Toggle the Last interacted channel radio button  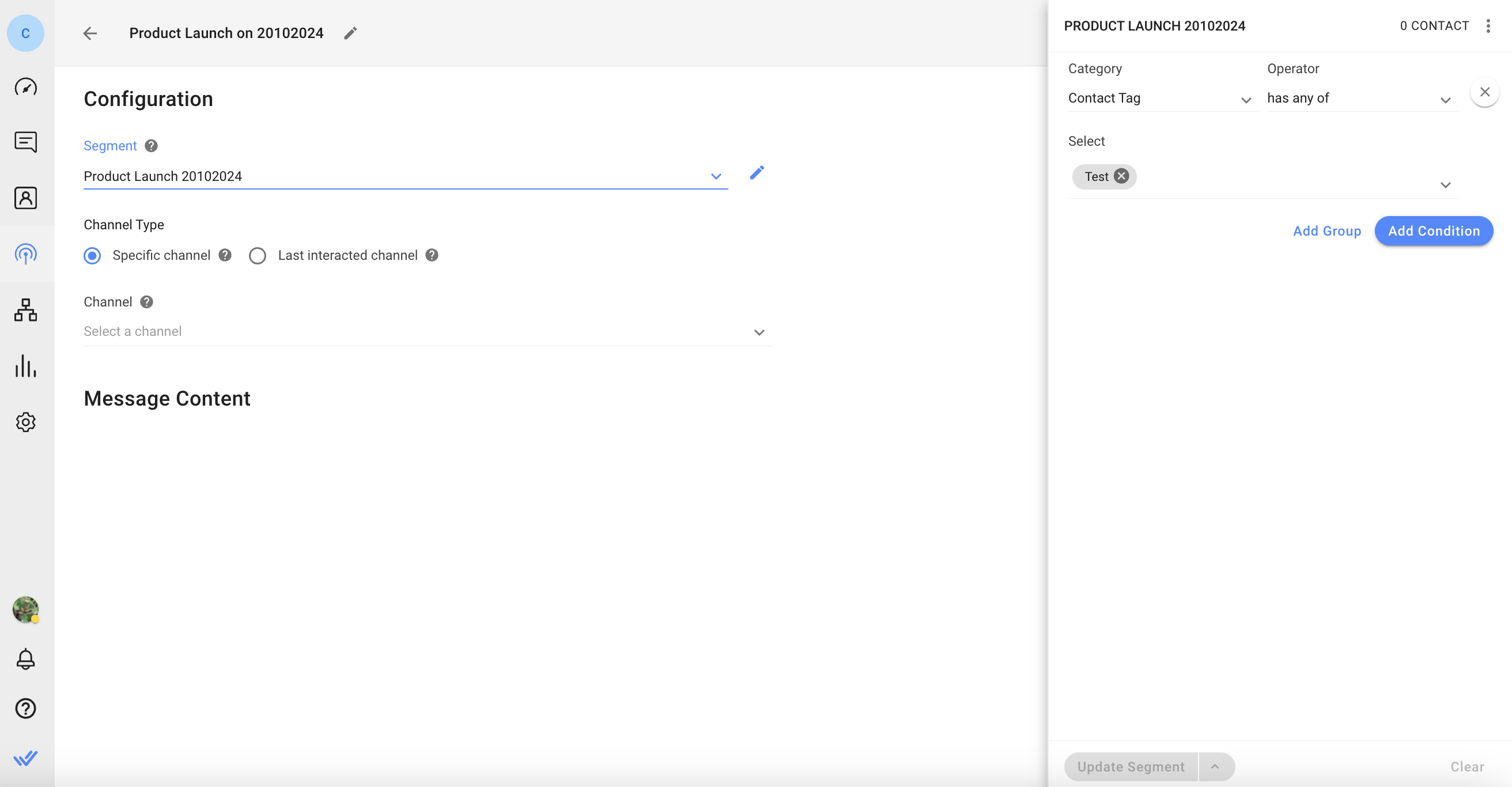pyautogui.click(x=258, y=255)
